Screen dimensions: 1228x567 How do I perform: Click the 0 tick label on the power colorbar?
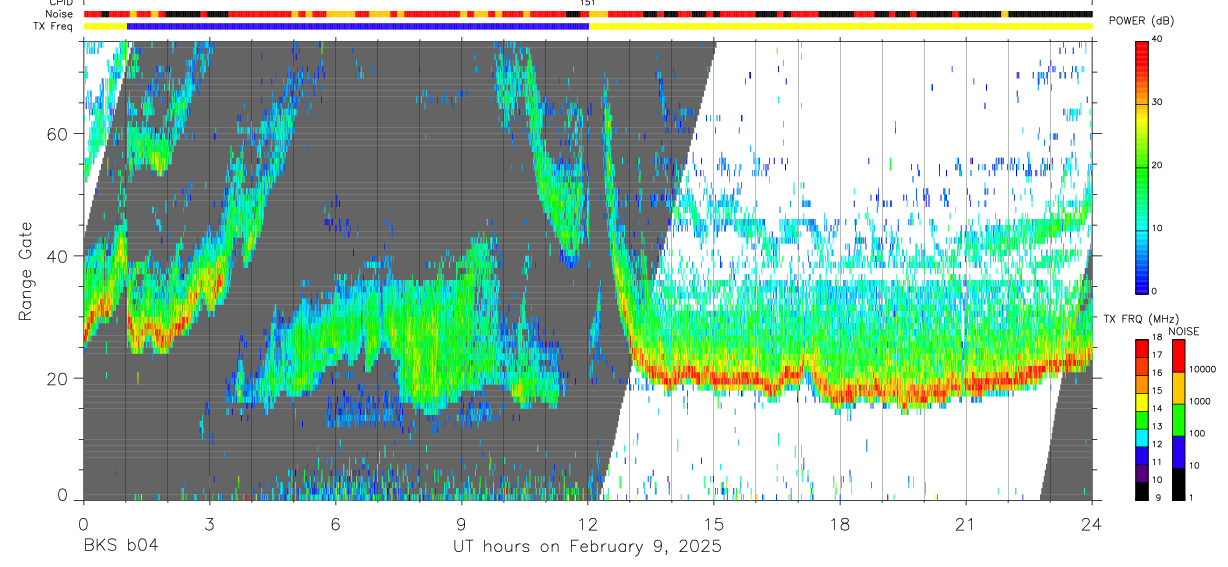click(x=1156, y=291)
